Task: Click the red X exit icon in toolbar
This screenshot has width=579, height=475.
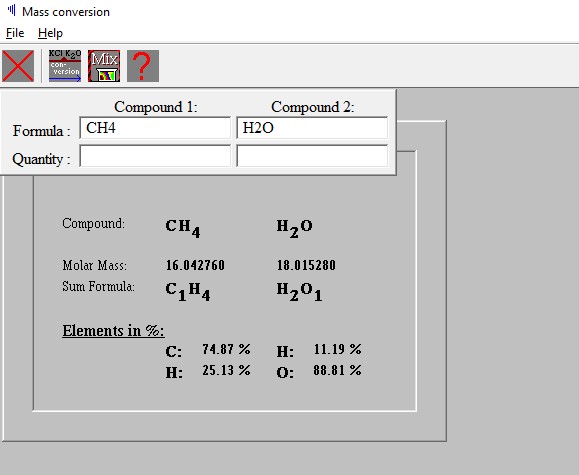Action: point(18,66)
